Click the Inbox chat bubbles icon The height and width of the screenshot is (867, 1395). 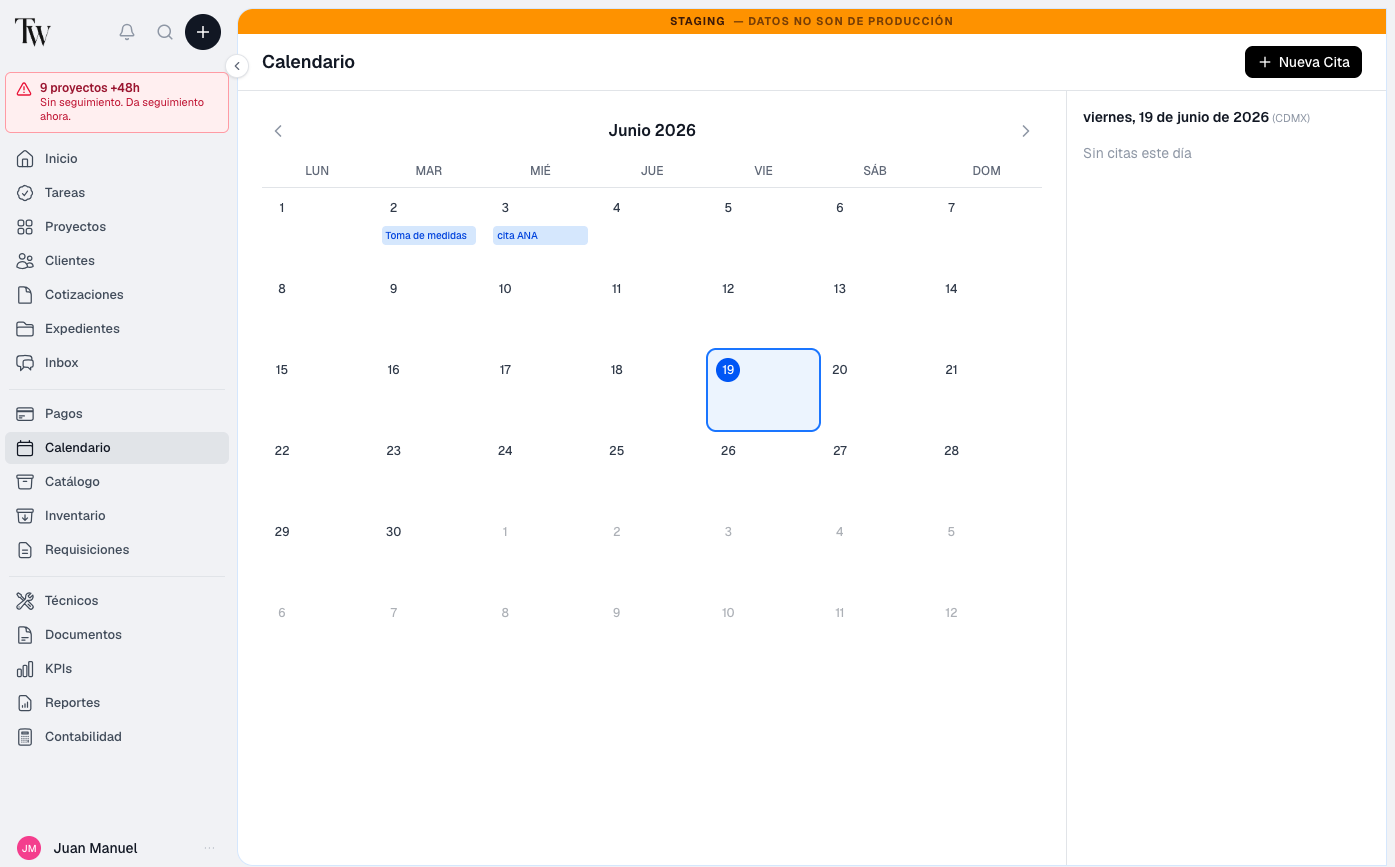[26, 363]
